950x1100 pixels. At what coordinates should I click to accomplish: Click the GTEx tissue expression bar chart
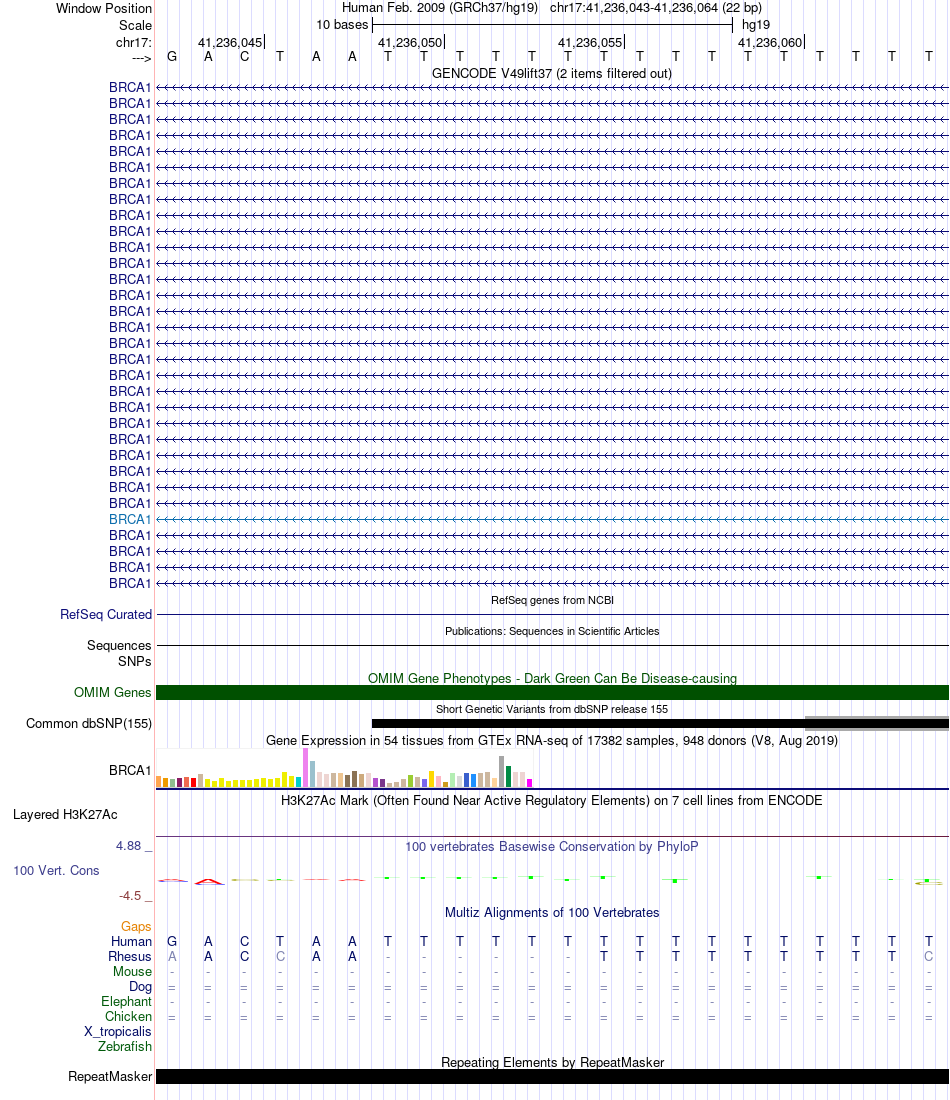tap(344, 768)
